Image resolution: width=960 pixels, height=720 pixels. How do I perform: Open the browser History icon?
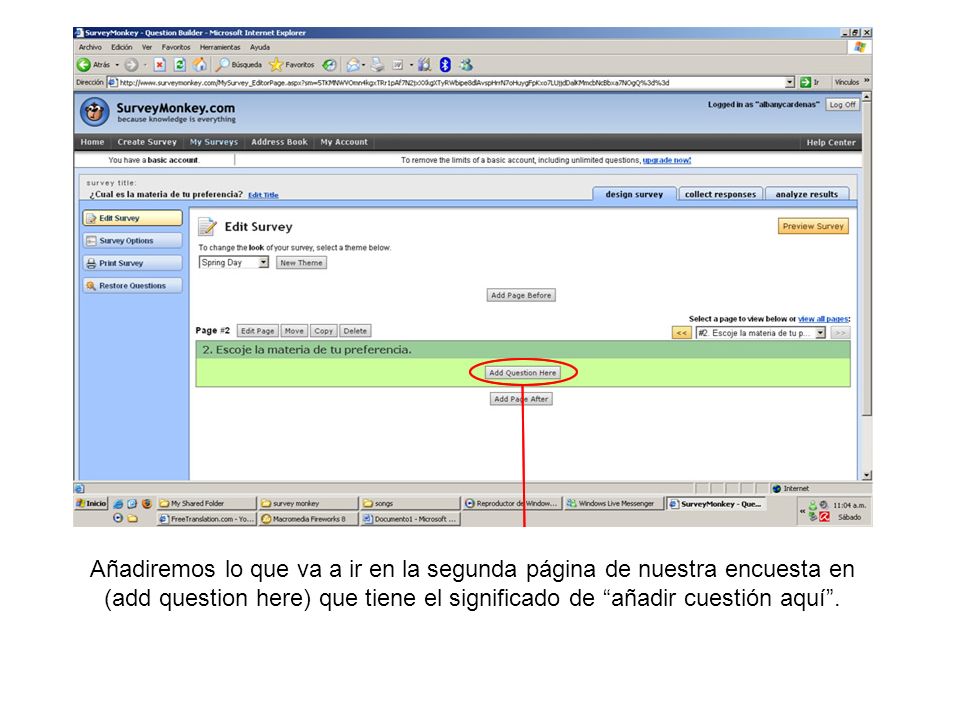click(x=329, y=64)
